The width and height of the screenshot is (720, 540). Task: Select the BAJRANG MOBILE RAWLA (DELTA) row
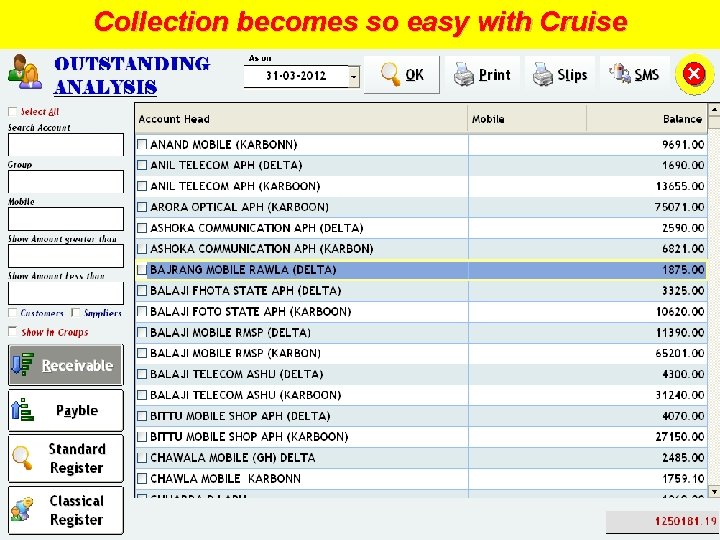coord(421,270)
